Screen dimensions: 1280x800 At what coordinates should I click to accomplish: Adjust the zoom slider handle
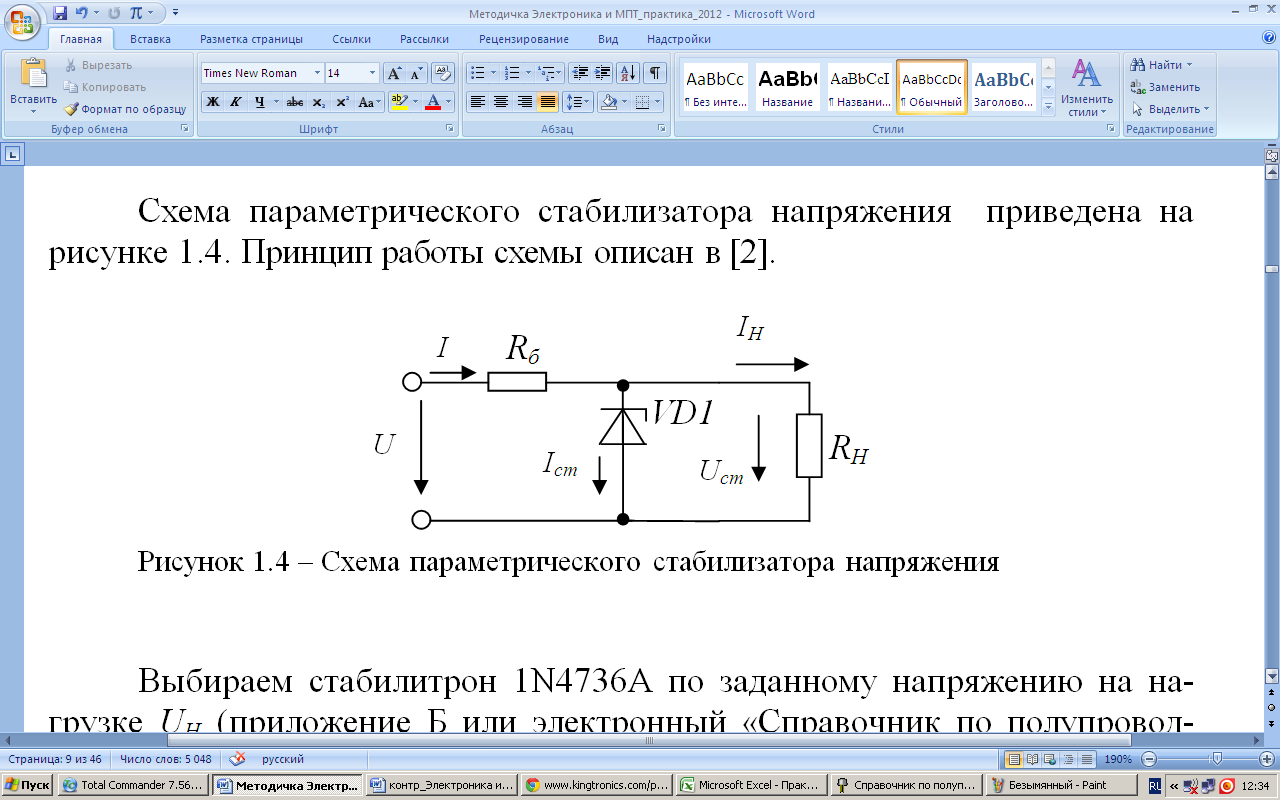(1217, 759)
